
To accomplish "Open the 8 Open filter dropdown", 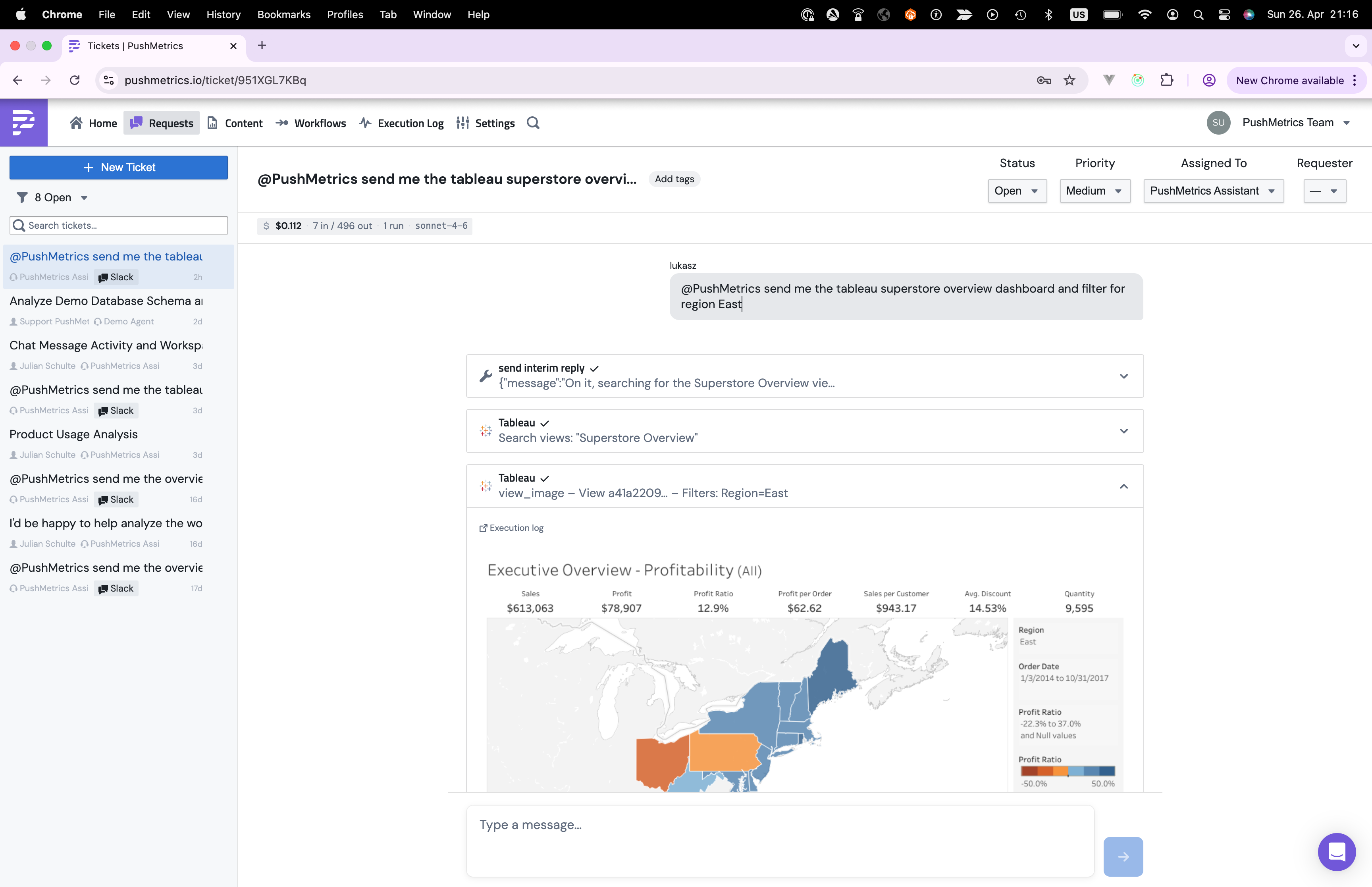I will pos(60,198).
